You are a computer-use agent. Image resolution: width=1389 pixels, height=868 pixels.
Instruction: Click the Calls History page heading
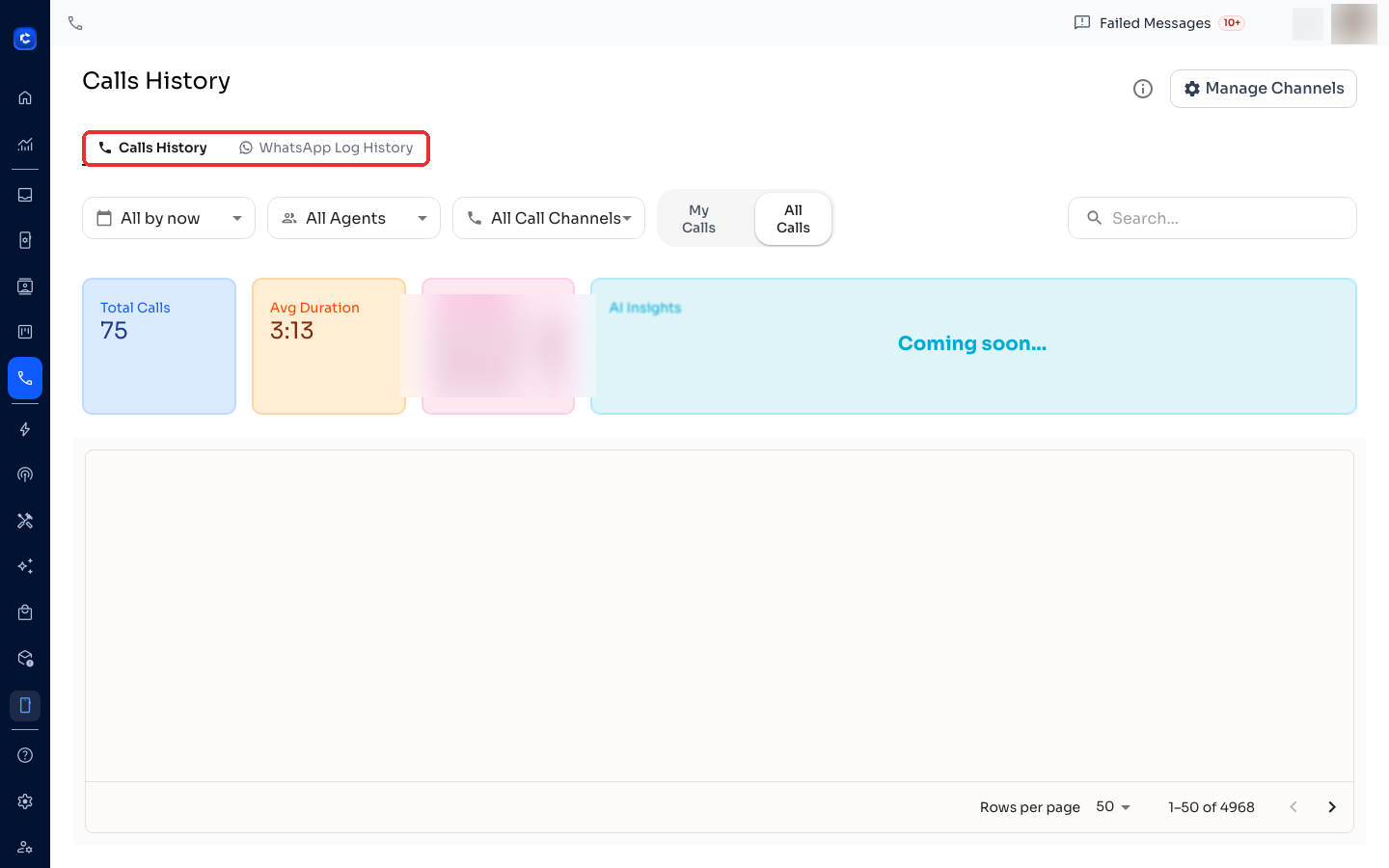pos(156,81)
